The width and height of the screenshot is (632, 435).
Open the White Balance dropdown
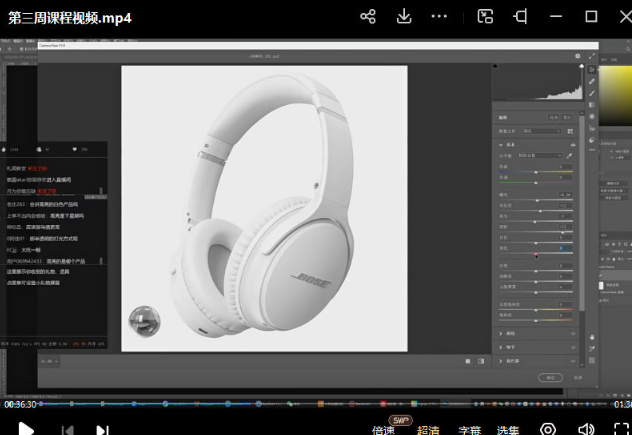pyautogui.click(x=540, y=156)
